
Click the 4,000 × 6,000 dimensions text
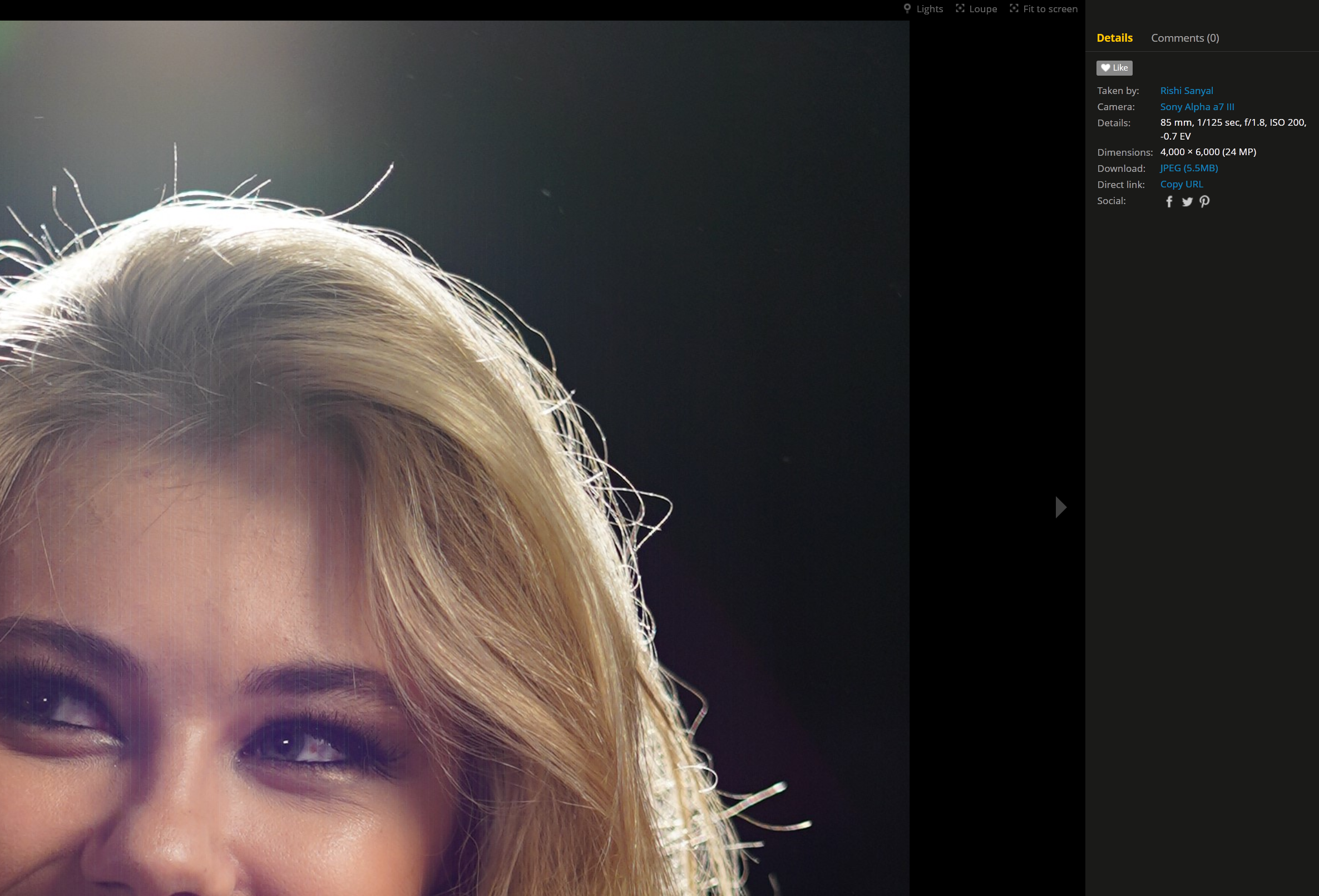click(1207, 152)
